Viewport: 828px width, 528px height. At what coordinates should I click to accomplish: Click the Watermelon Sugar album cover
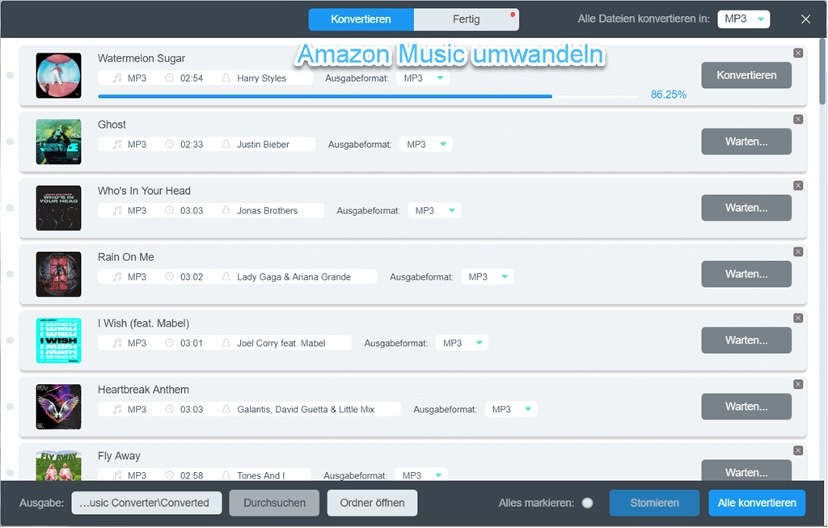pyautogui.click(x=59, y=76)
